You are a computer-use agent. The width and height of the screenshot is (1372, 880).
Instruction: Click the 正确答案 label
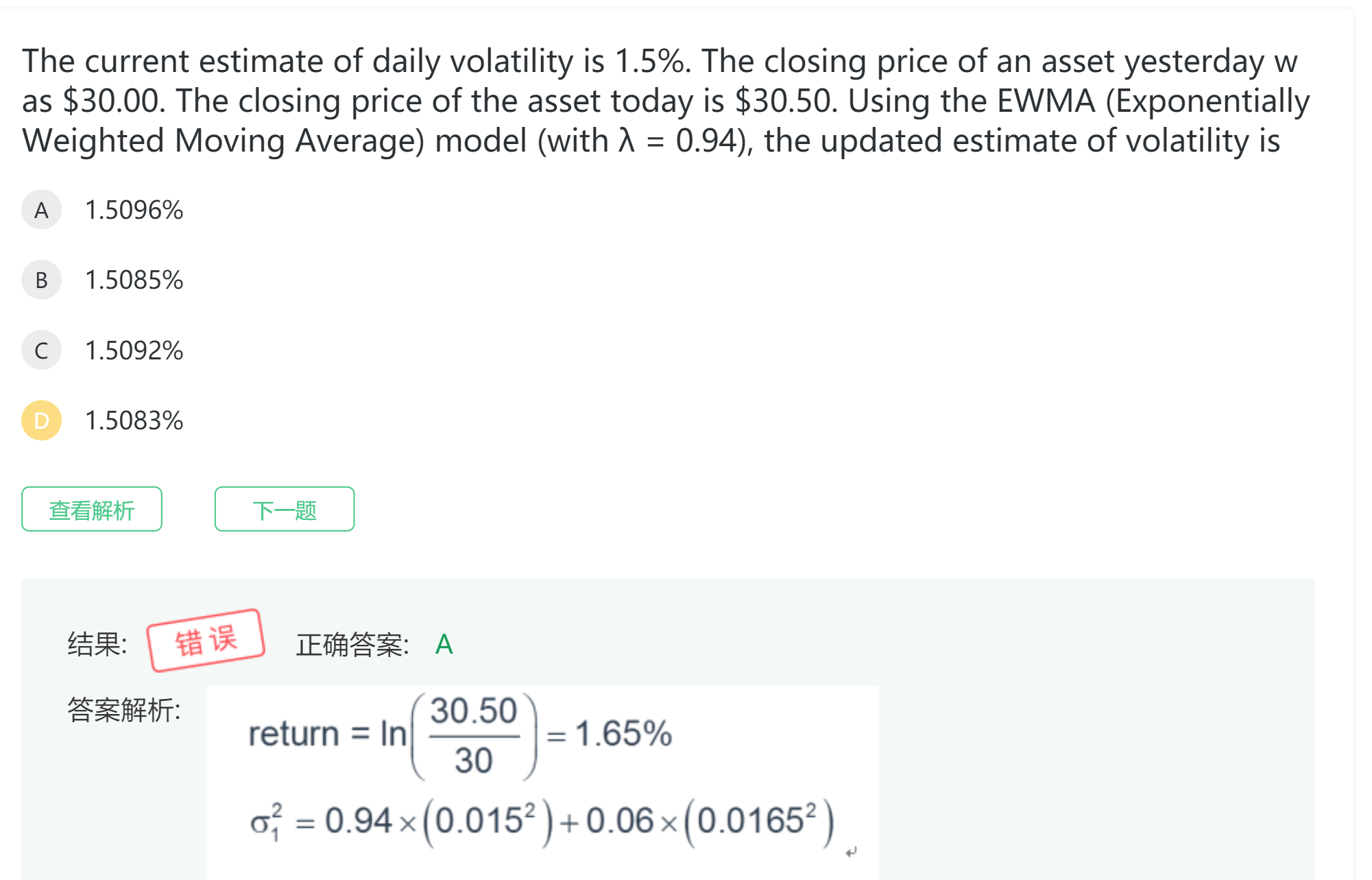[352, 645]
